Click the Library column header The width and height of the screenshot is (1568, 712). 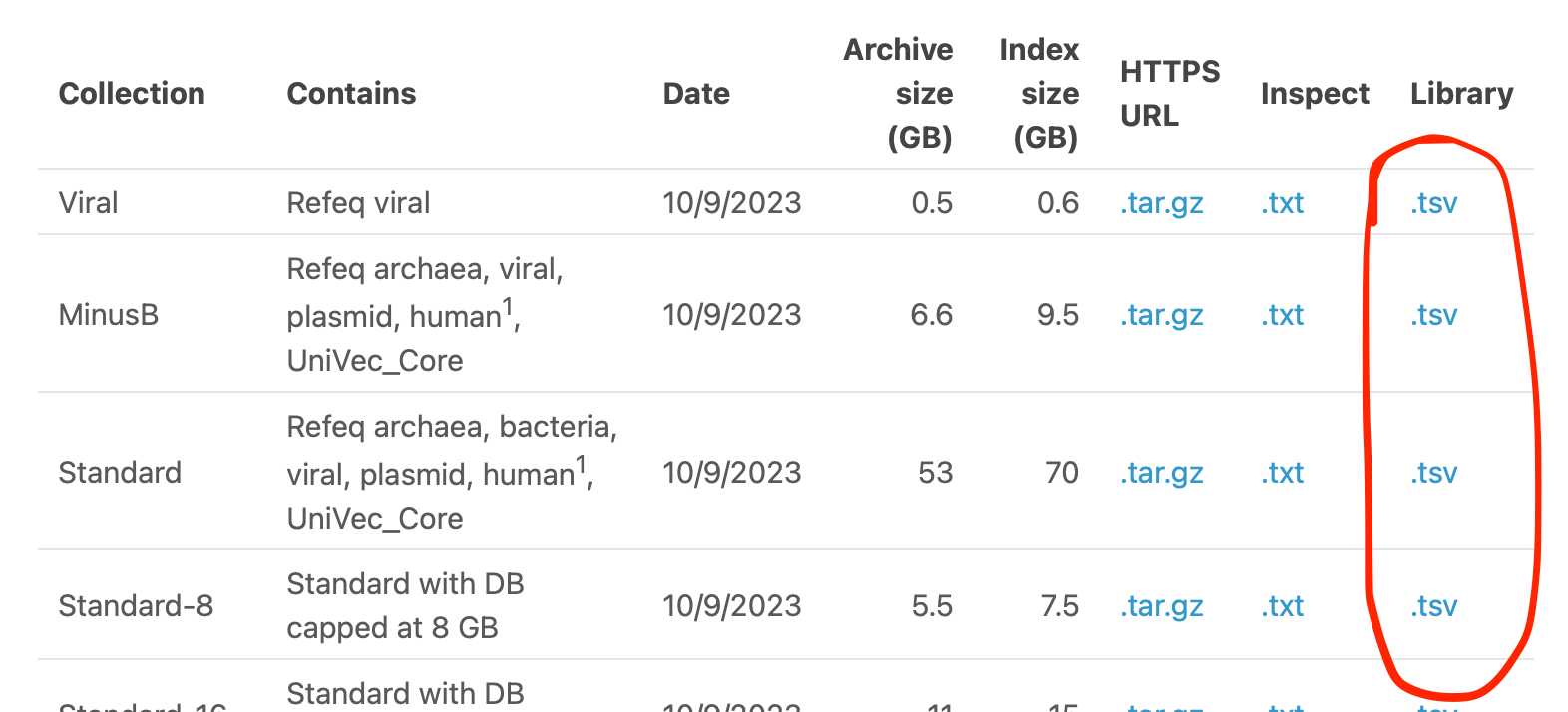[x=1461, y=94]
